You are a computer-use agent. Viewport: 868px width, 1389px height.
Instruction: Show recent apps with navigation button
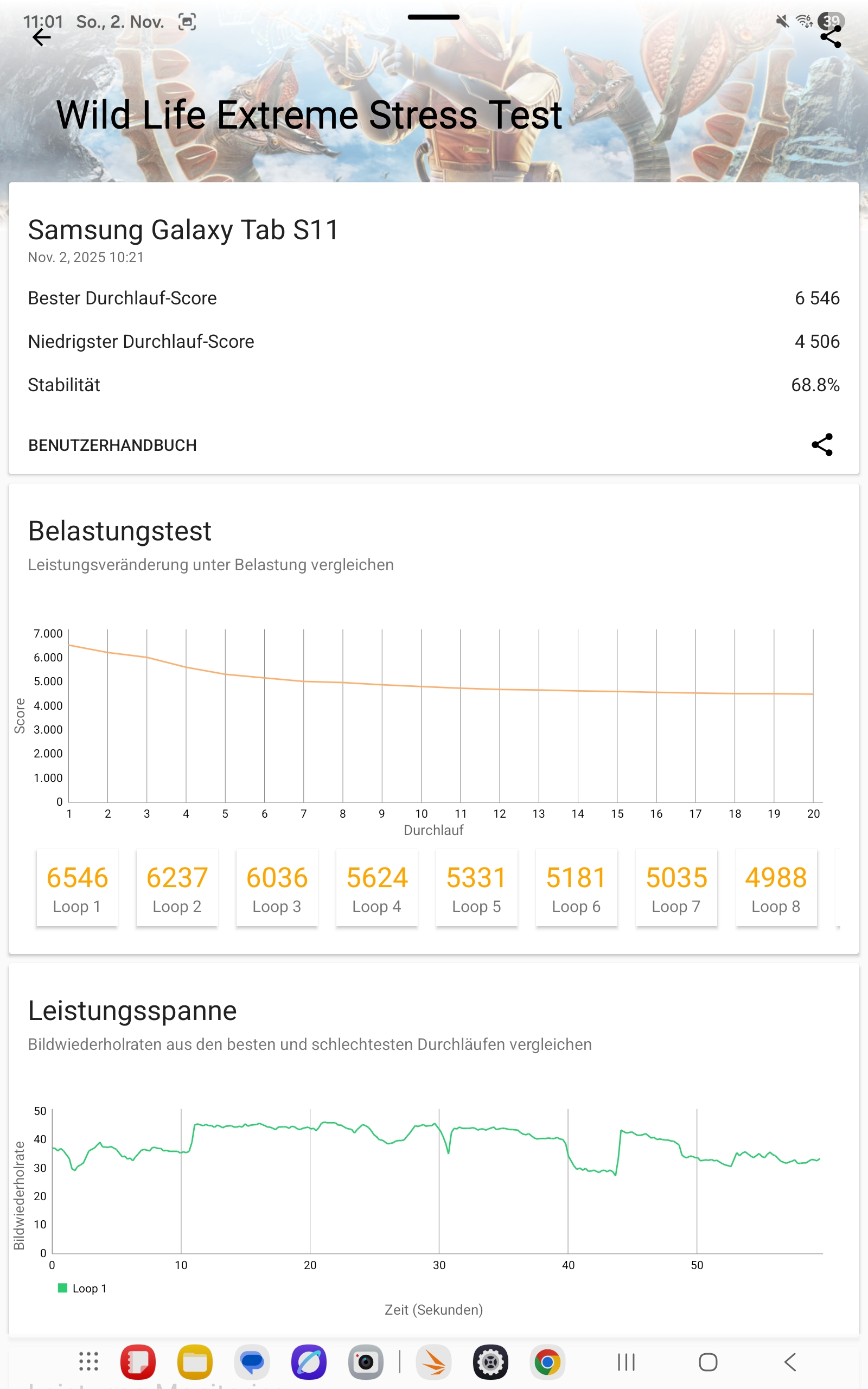point(626,1361)
